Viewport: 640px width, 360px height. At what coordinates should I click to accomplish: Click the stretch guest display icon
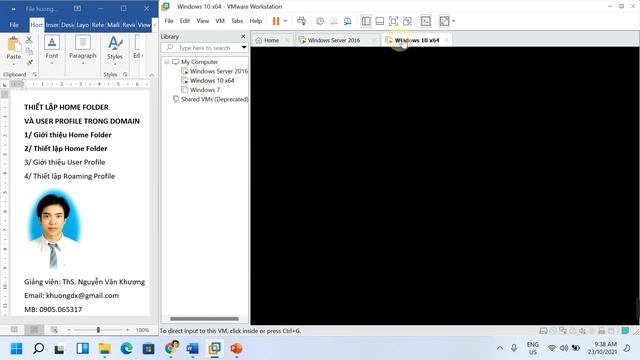click(x=444, y=21)
